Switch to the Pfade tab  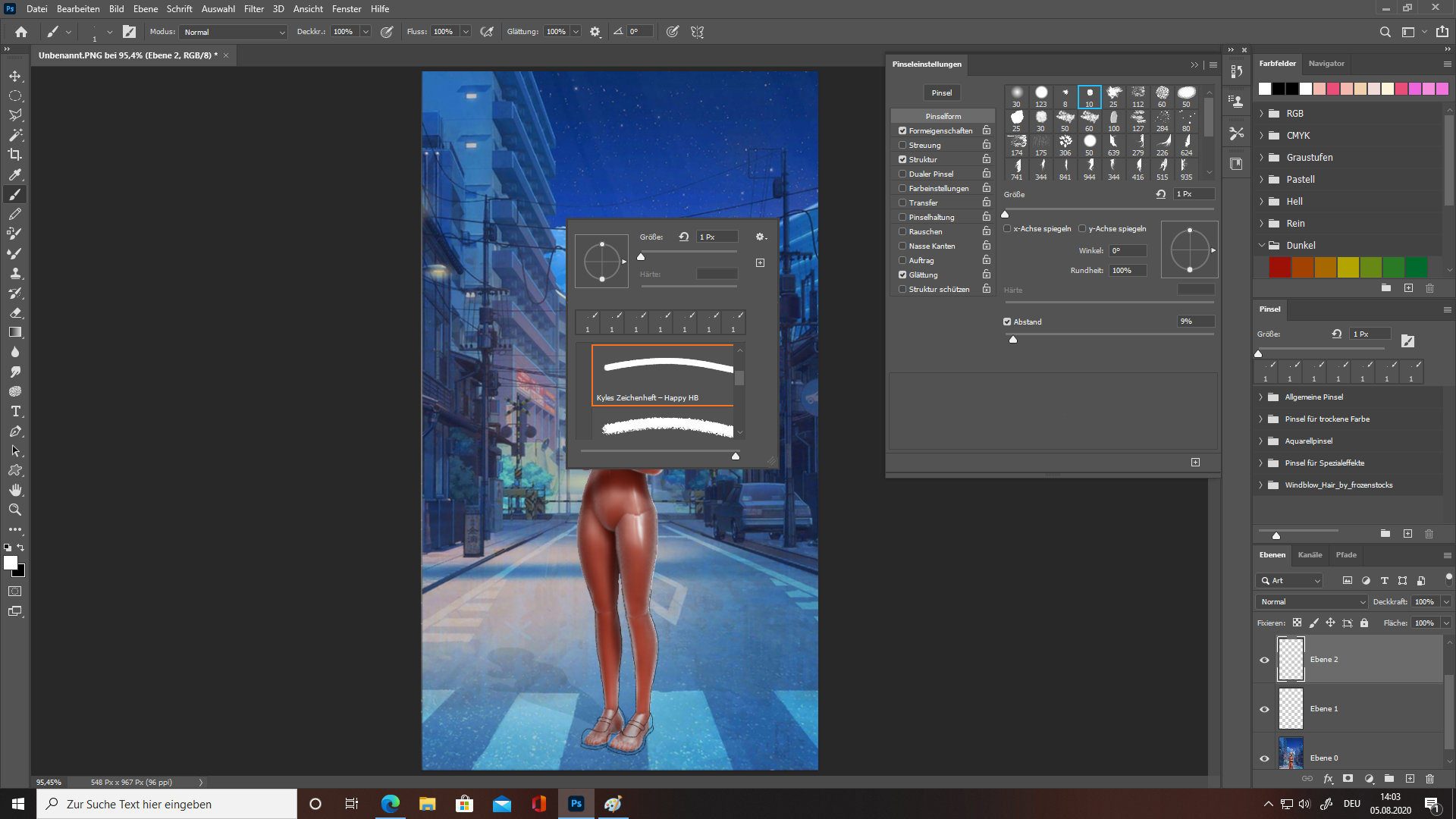1346,555
